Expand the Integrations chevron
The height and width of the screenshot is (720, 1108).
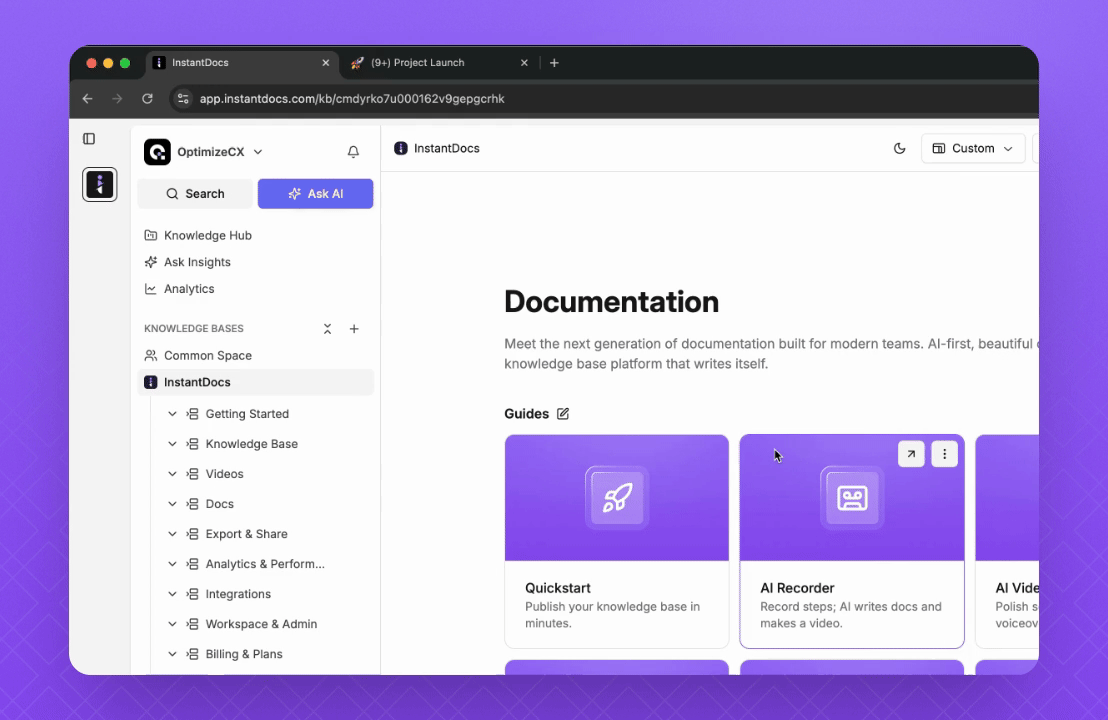point(172,594)
